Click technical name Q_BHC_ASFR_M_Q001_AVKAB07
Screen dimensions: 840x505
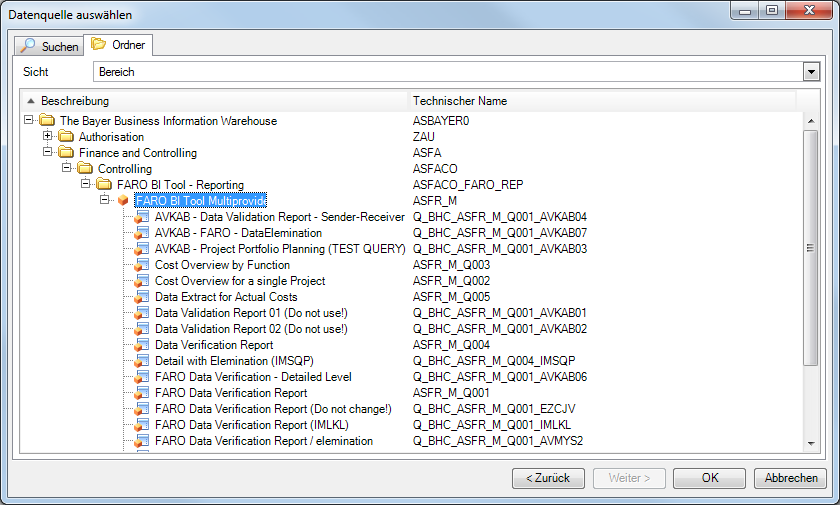pyautogui.click(x=500, y=233)
